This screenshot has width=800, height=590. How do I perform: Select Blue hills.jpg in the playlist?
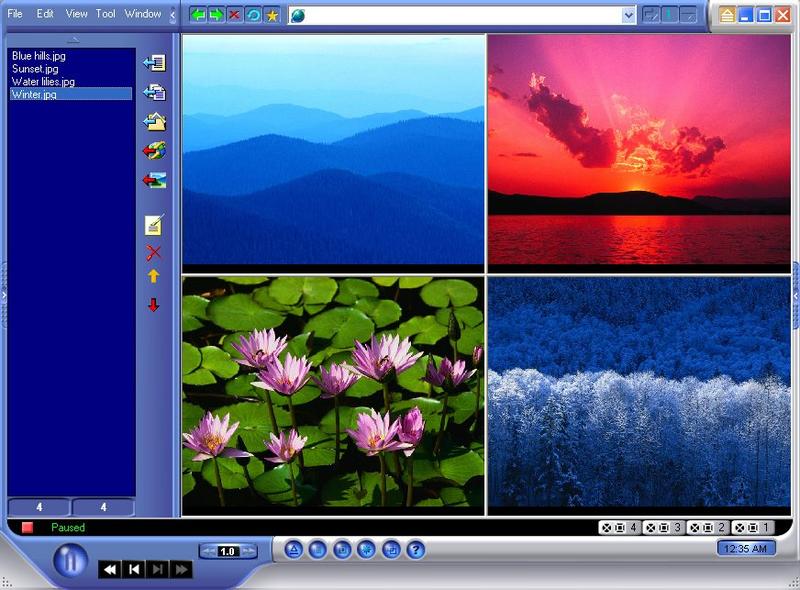[39, 56]
